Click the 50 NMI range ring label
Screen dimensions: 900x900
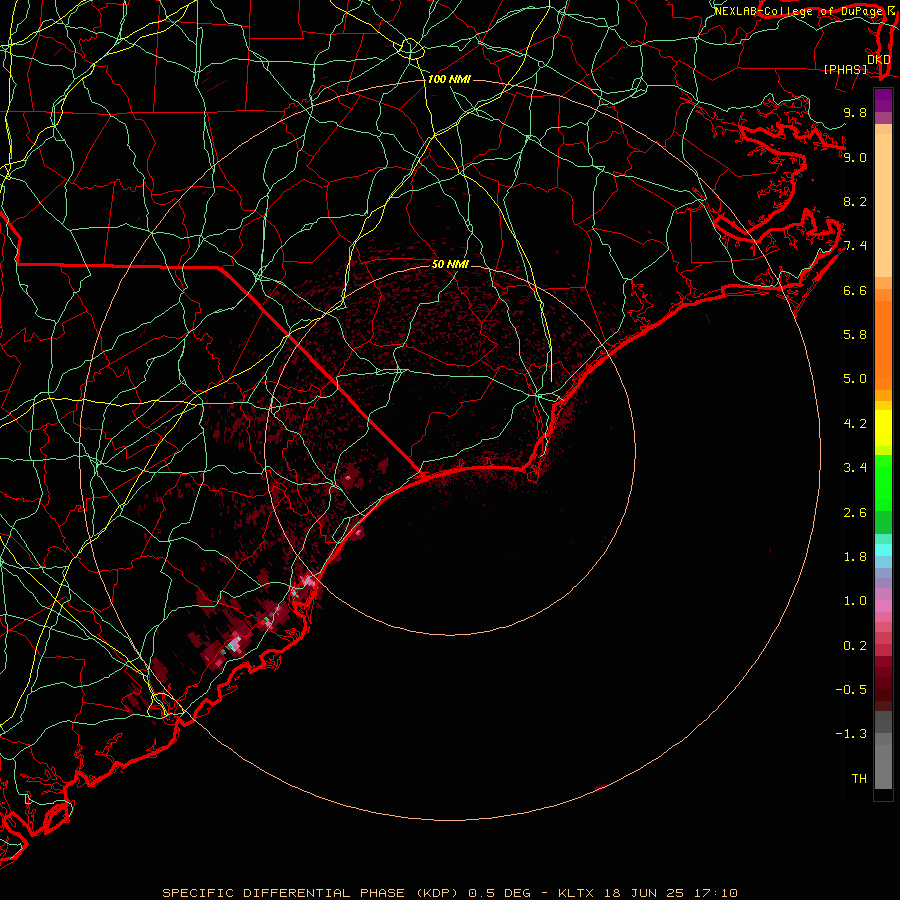(450, 264)
